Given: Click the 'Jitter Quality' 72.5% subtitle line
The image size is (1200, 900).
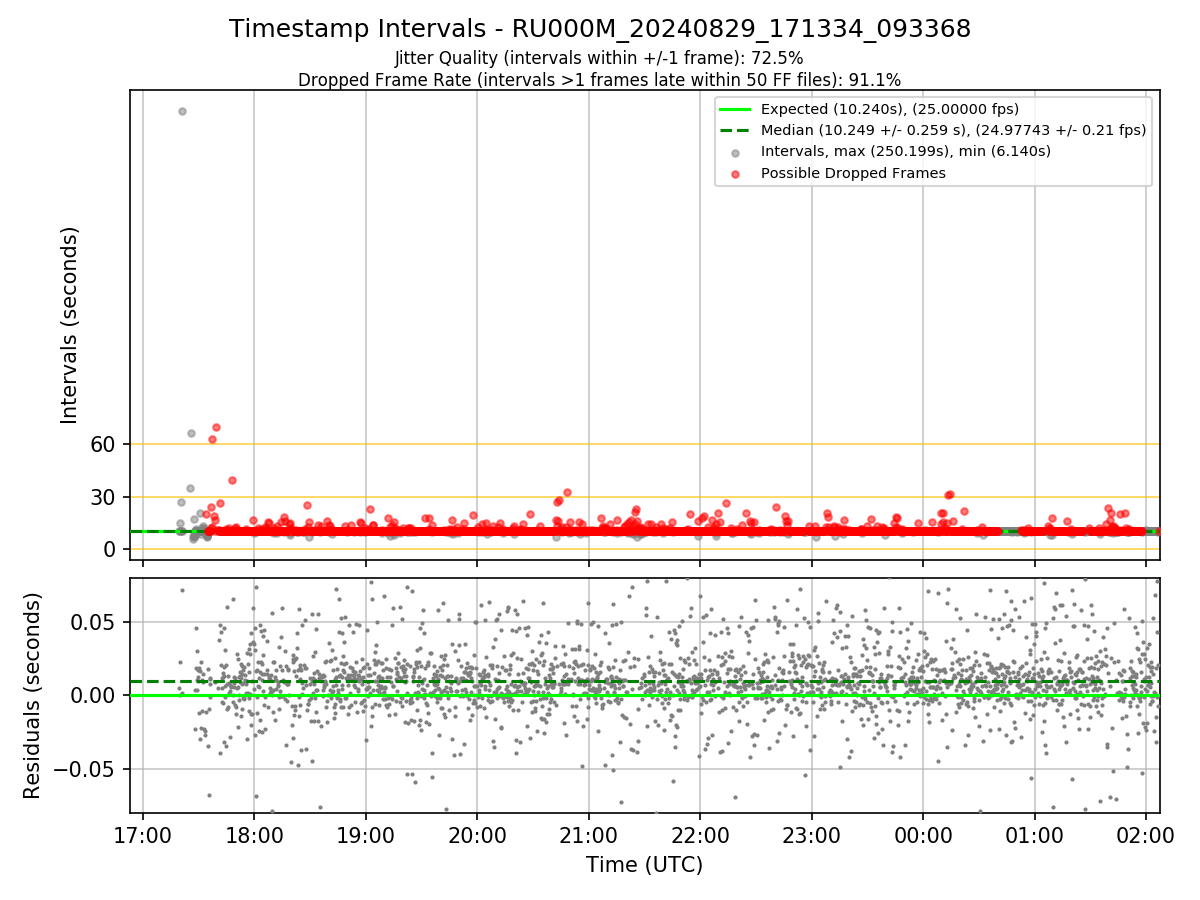Looking at the screenshot, I should [599, 58].
